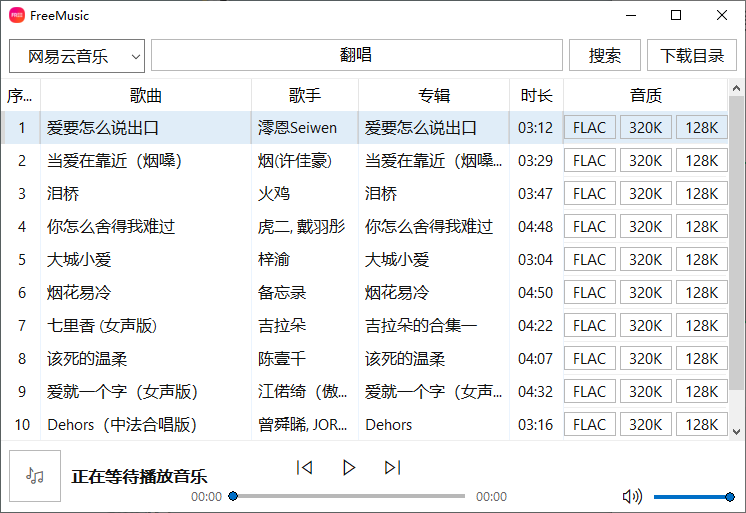The image size is (746, 513).
Task: Focus the search field containing 翻唱
Action: point(356,55)
